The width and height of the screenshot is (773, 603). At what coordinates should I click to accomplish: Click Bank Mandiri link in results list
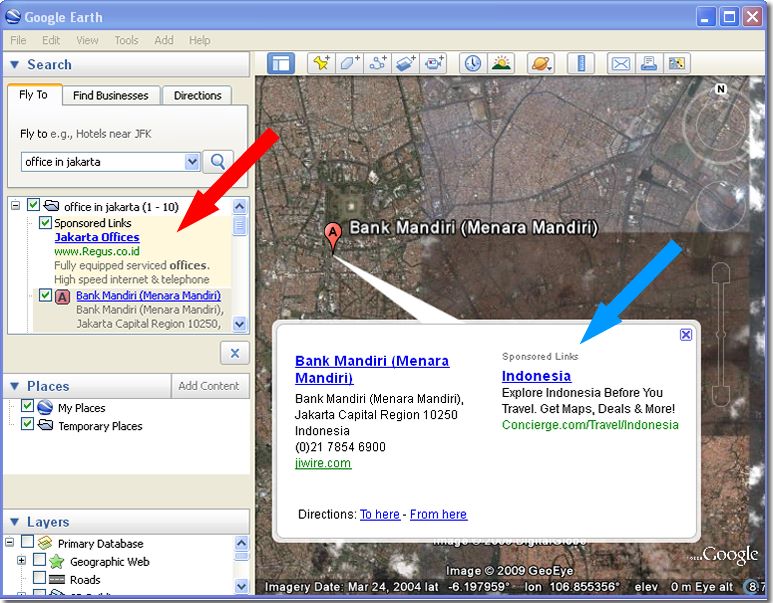(x=148, y=295)
